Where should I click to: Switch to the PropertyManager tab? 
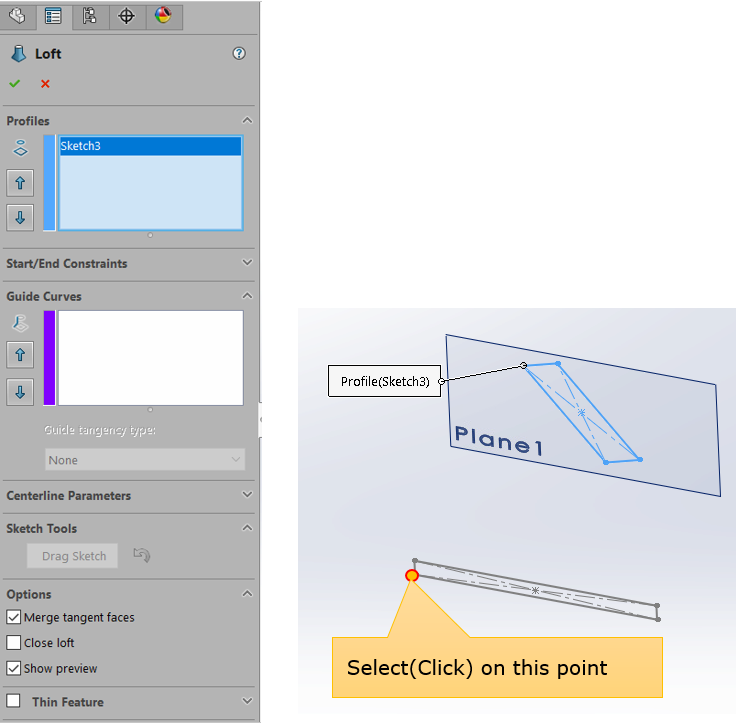53,16
